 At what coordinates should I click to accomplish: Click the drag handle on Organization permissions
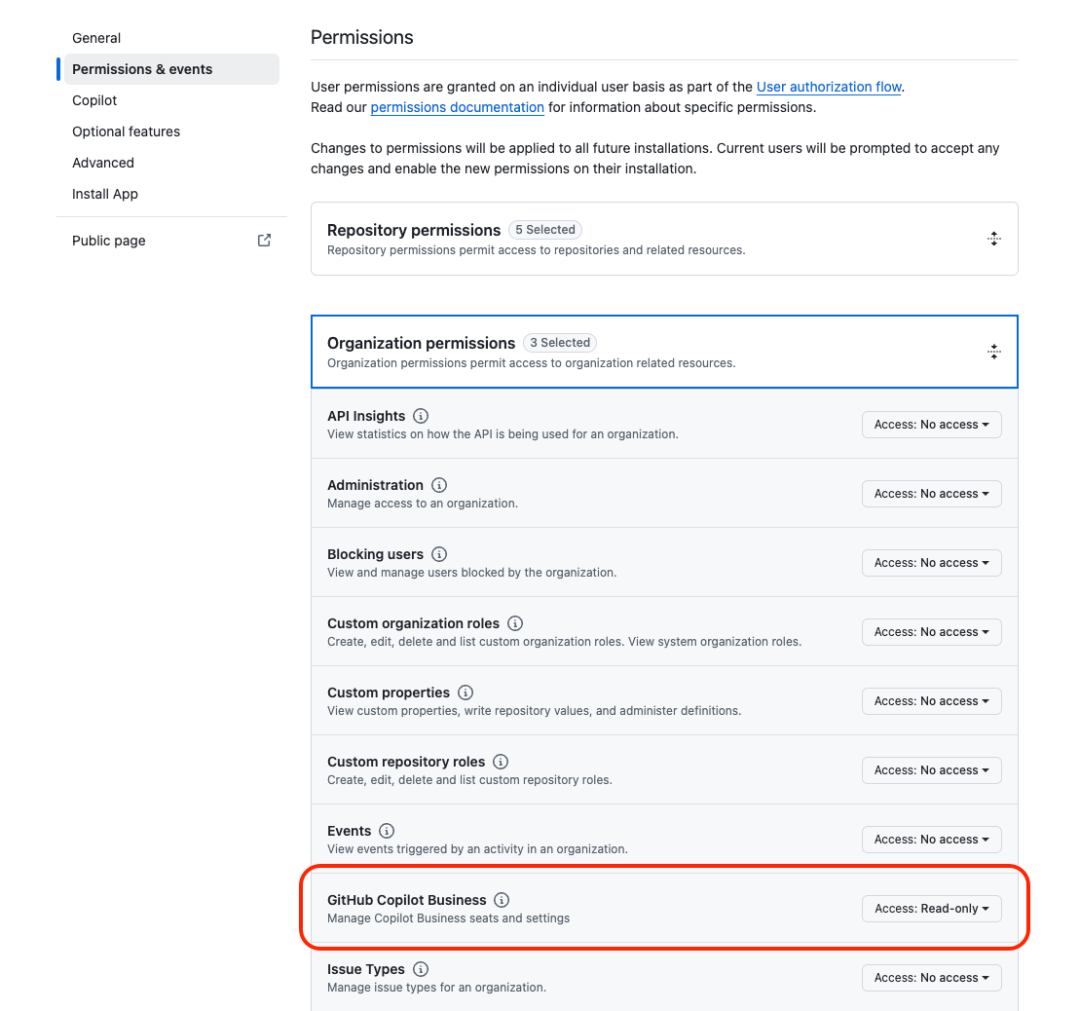point(994,351)
